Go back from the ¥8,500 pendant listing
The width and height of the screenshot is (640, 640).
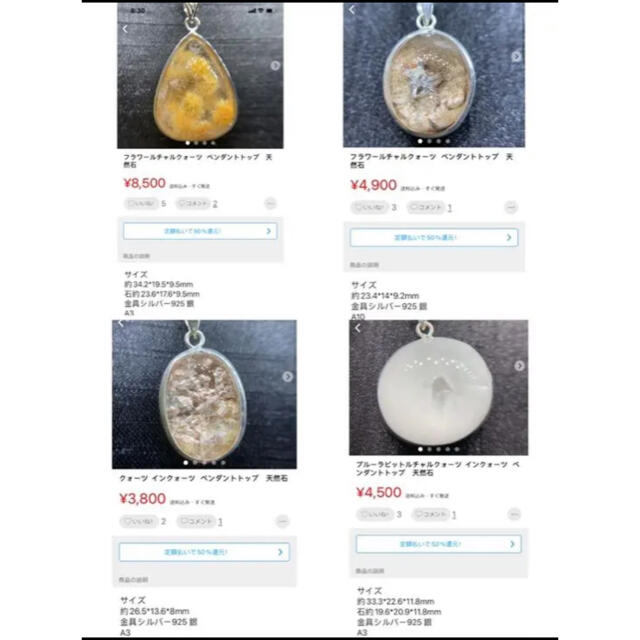pyautogui.click(x=125, y=29)
